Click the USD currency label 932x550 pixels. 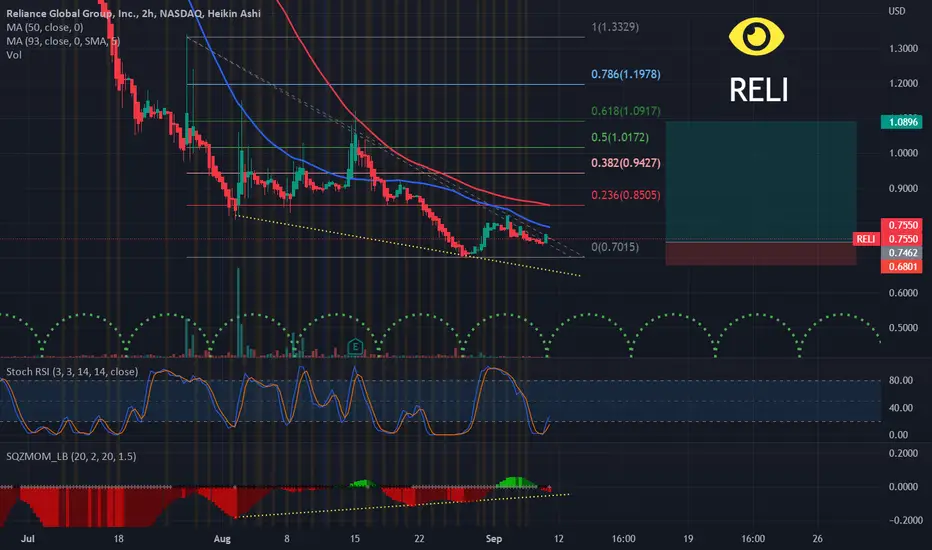pyautogui.click(x=896, y=11)
